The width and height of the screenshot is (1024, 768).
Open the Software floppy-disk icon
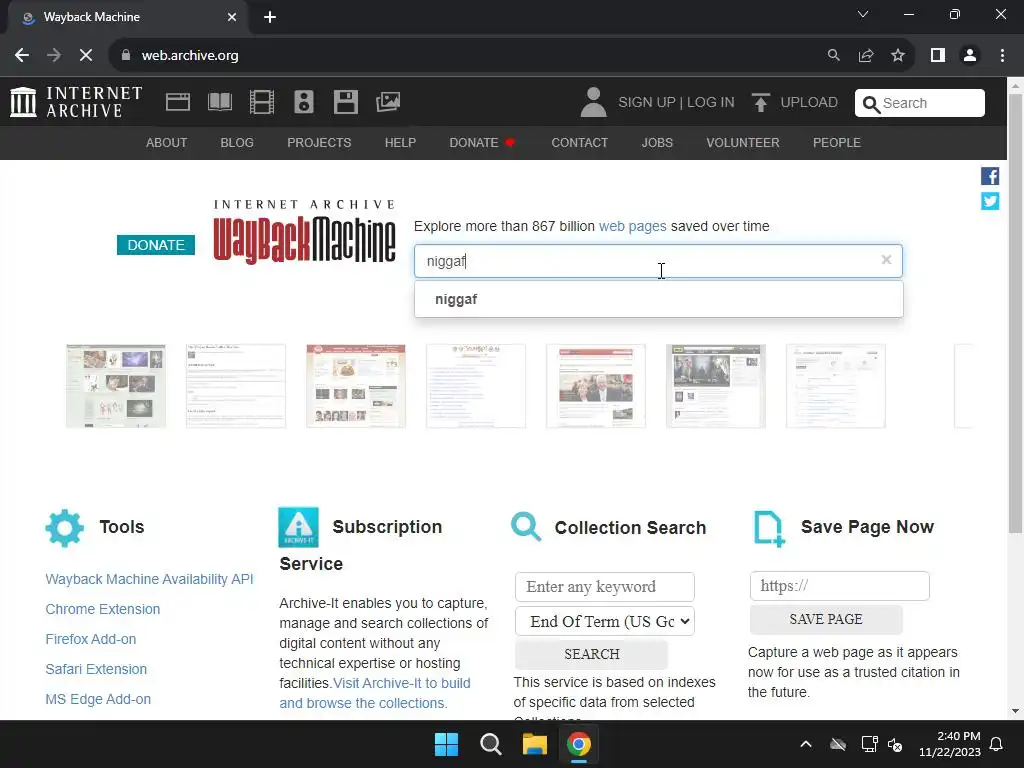point(345,103)
